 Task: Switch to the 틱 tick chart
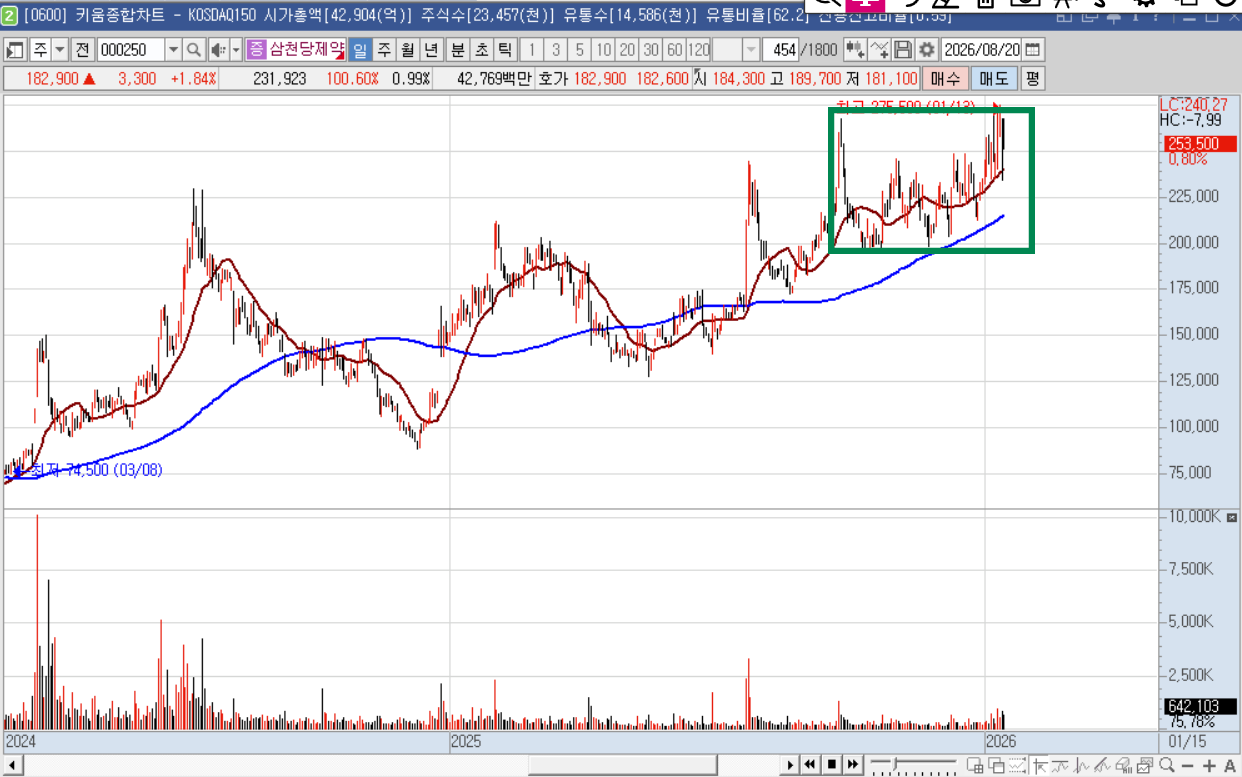(x=505, y=50)
